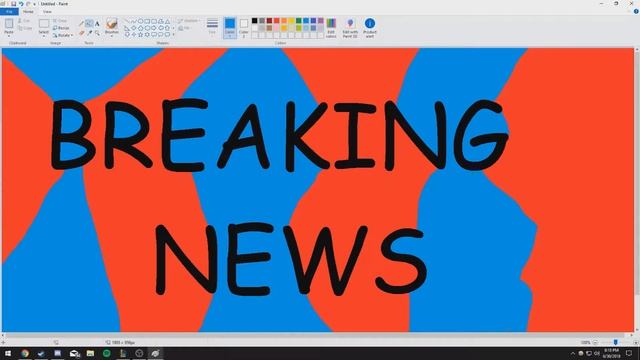The width and height of the screenshot is (640, 360).
Task: Choose the Line shape
Action: (x=127, y=21)
